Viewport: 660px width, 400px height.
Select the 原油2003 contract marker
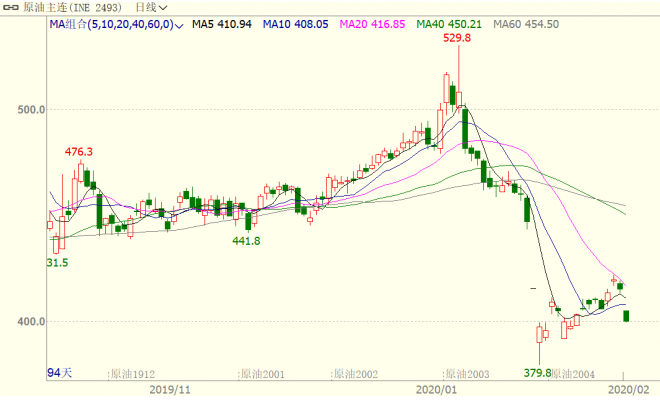coord(466,374)
